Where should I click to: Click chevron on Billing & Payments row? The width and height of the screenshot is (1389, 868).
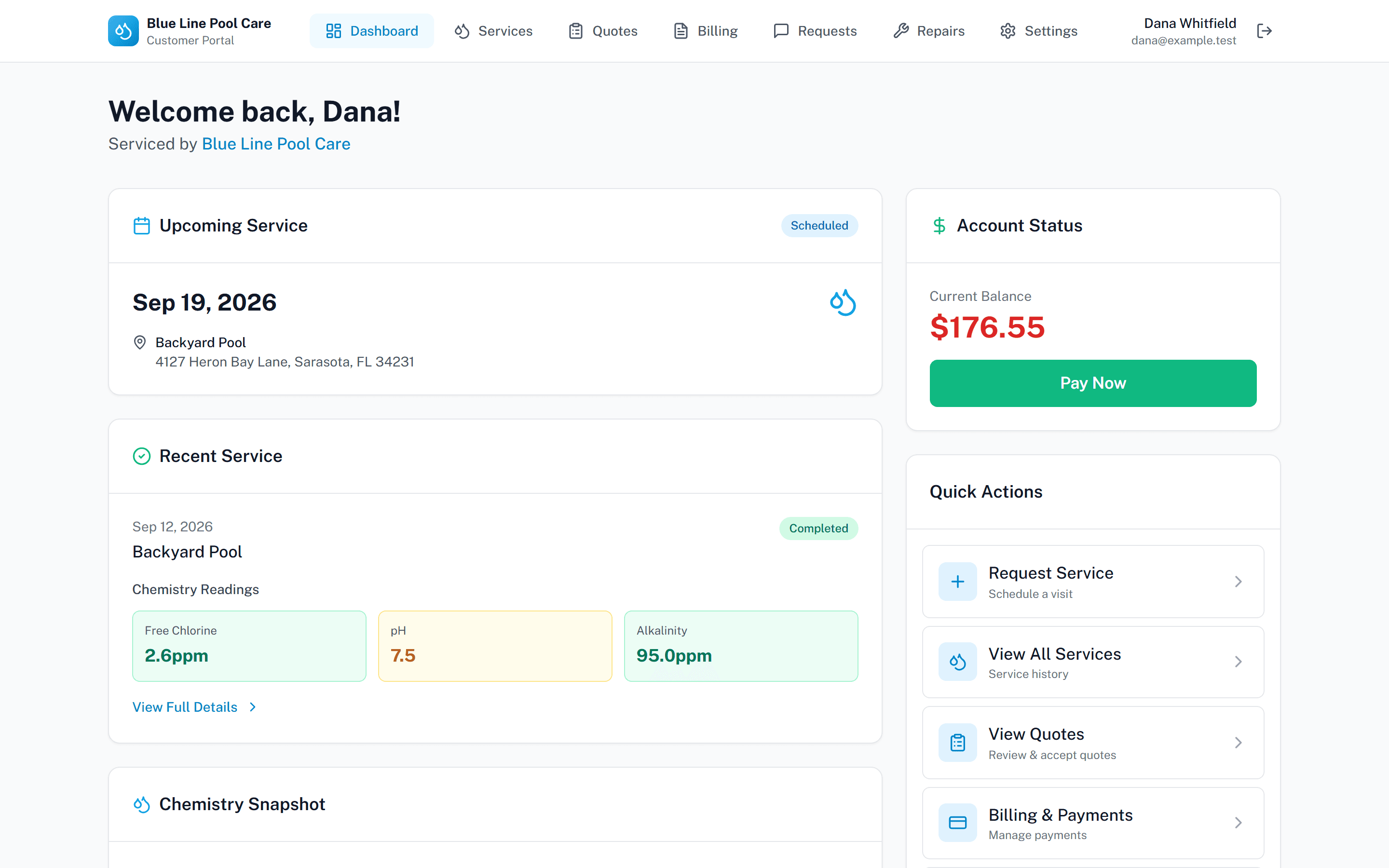[1238, 823]
